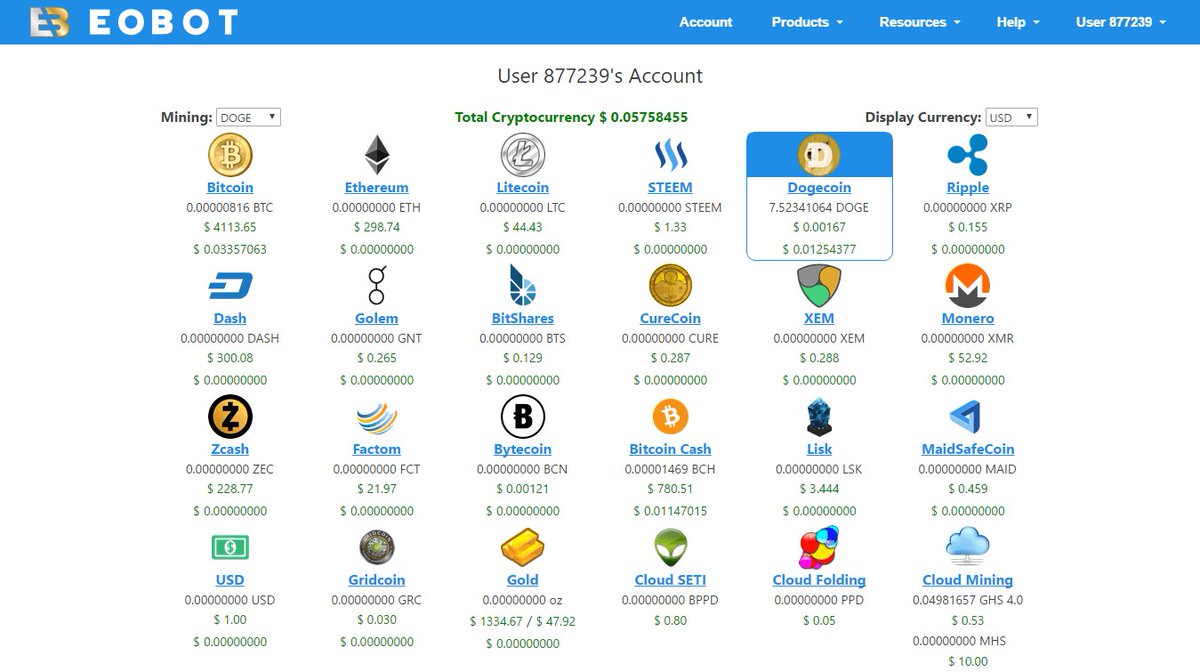The width and height of the screenshot is (1200, 672).
Task: Open the Bitcoin Cash link
Action: pos(670,448)
